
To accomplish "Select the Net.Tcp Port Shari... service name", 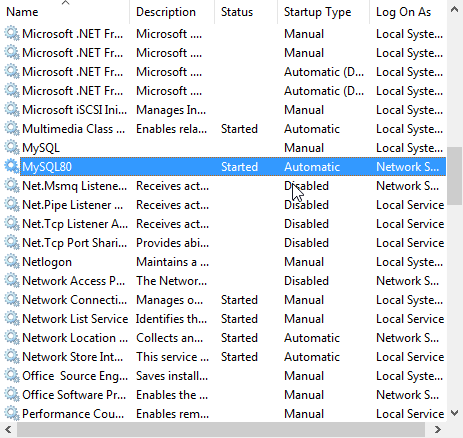I will (74, 243).
